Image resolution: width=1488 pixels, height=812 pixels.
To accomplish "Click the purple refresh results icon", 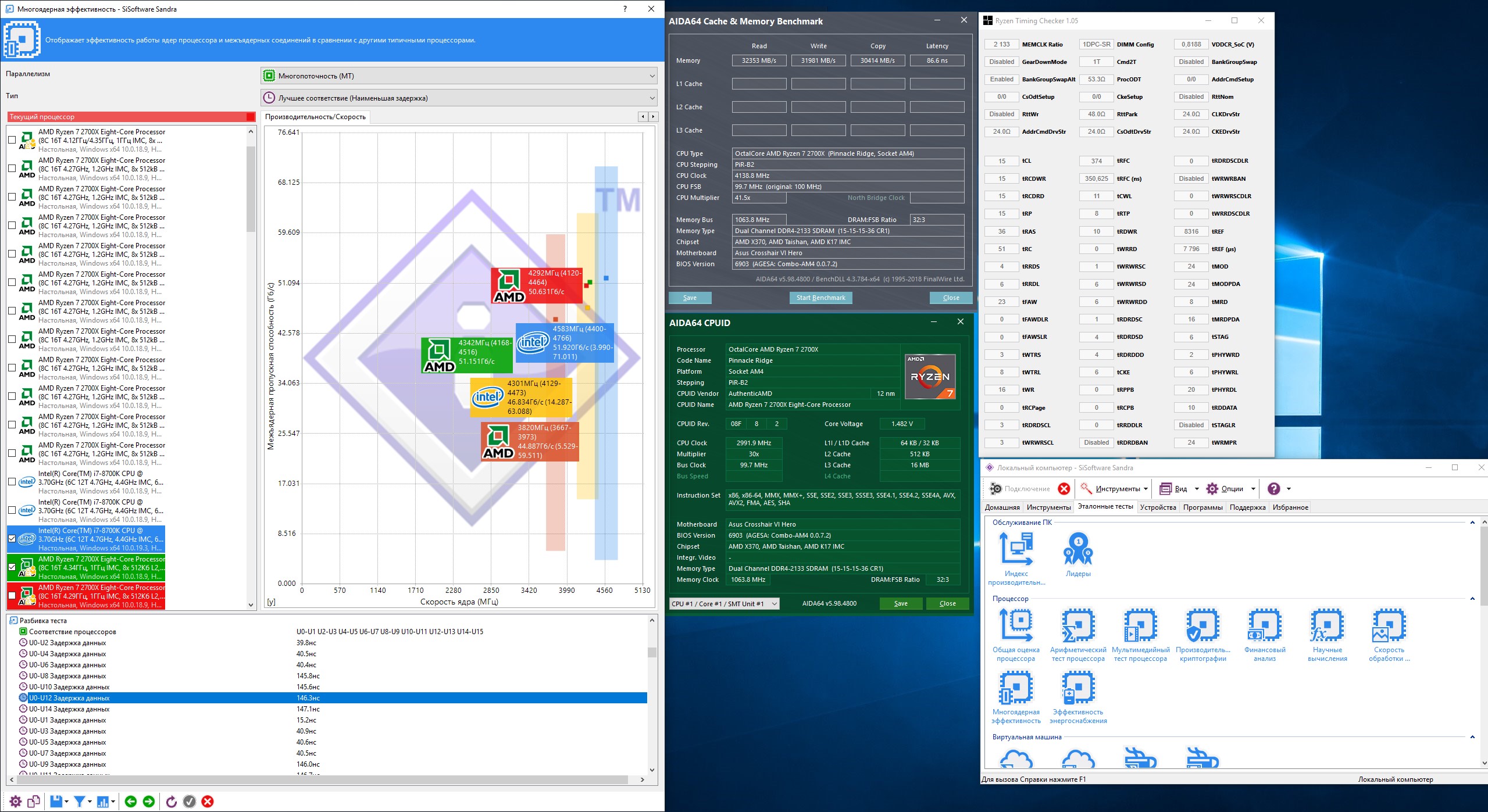I will point(171,802).
